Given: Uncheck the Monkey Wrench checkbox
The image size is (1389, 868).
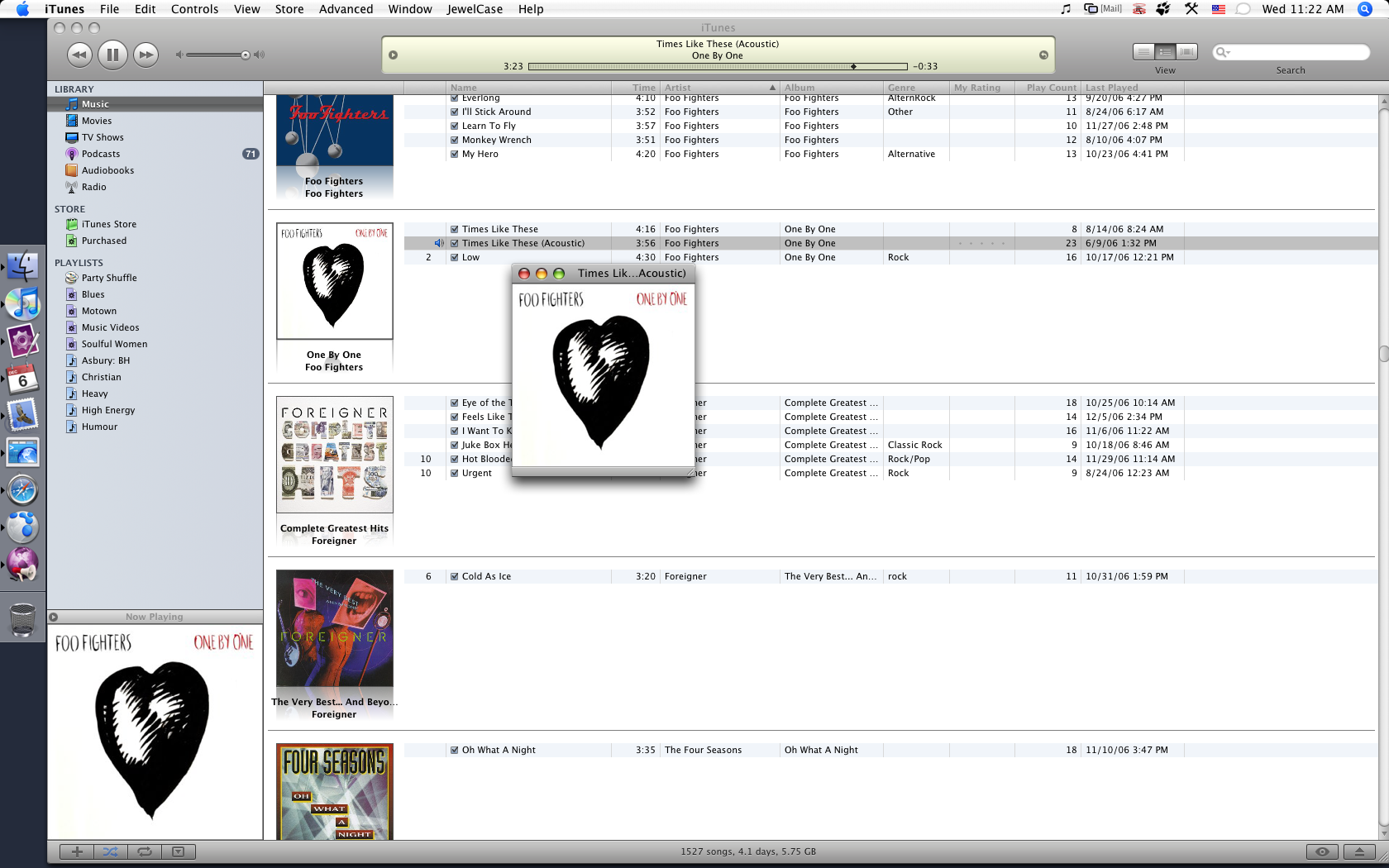Looking at the screenshot, I should (455, 140).
